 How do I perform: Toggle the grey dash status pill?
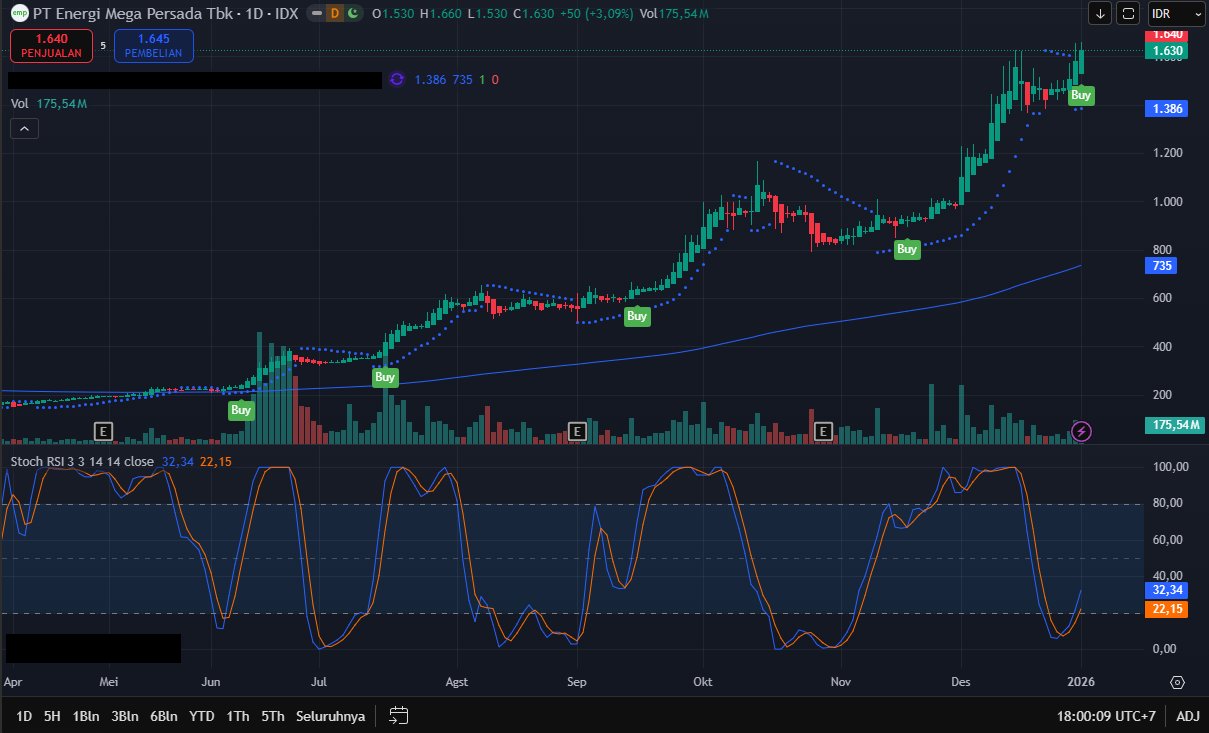pos(317,14)
